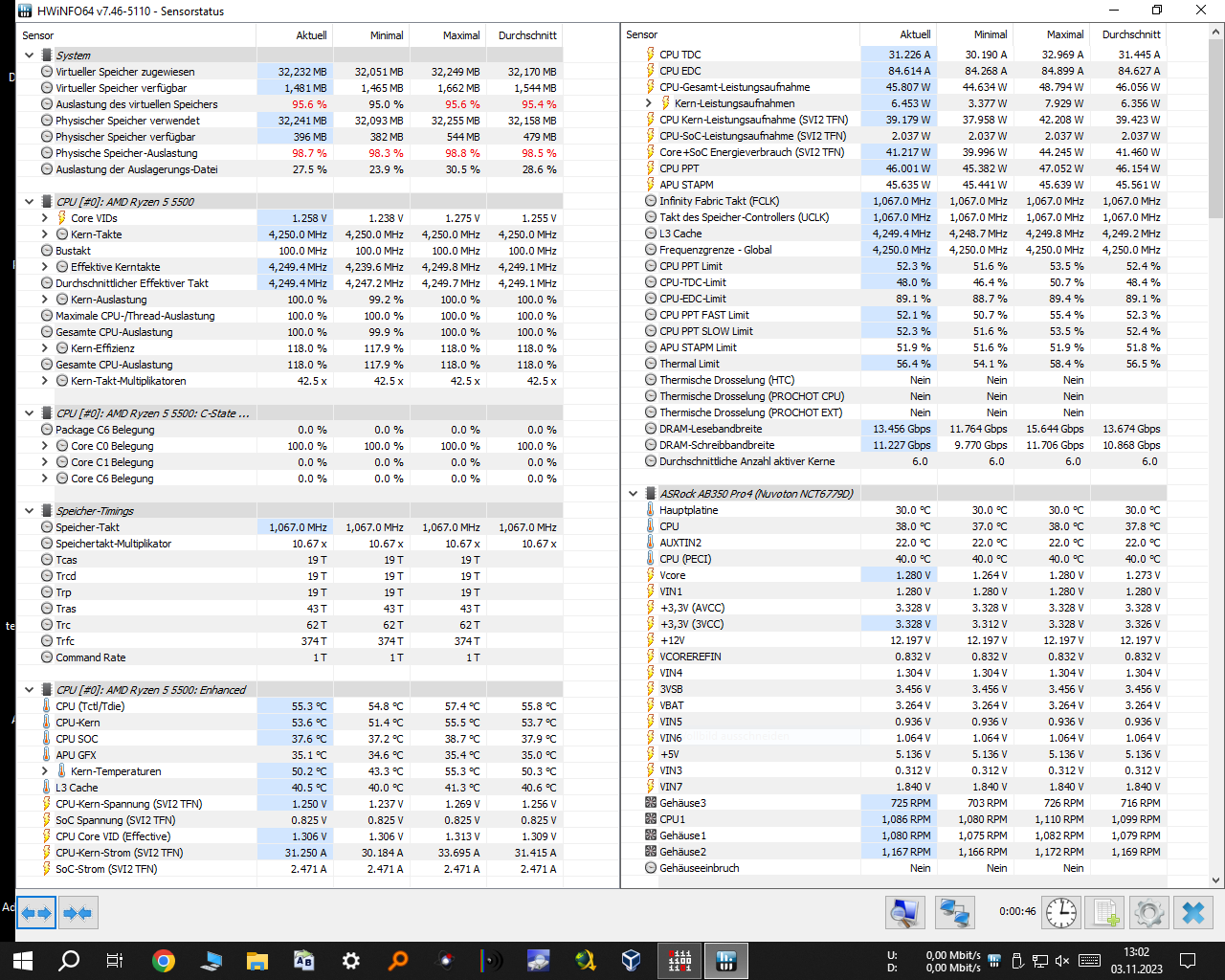Image resolution: width=1225 pixels, height=980 pixels.
Task: Collapse the Speicher-Timings group
Action: 29,511
